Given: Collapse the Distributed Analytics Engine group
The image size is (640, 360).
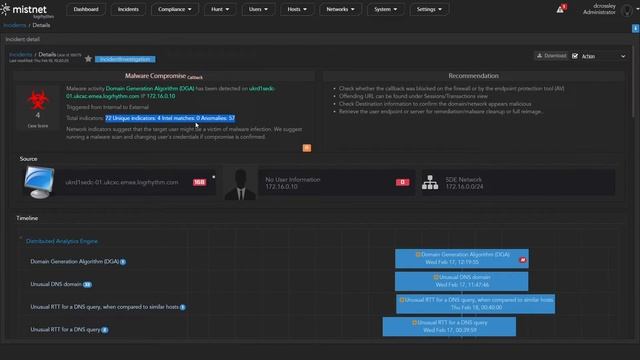Looking at the screenshot, I should click(x=20, y=238).
